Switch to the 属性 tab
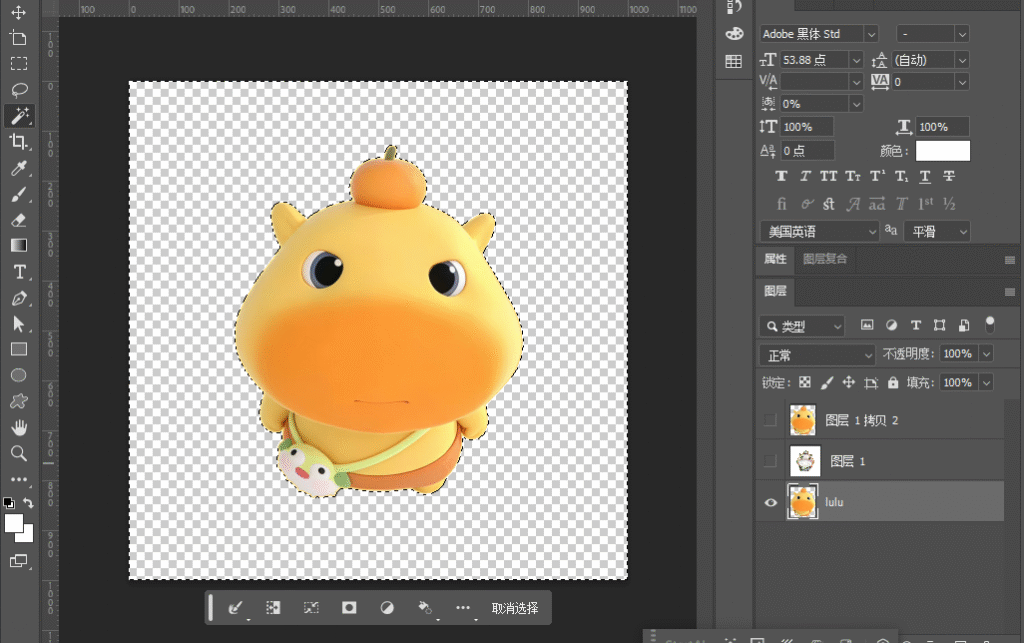The height and width of the screenshot is (643, 1024). tap(775, 259)
